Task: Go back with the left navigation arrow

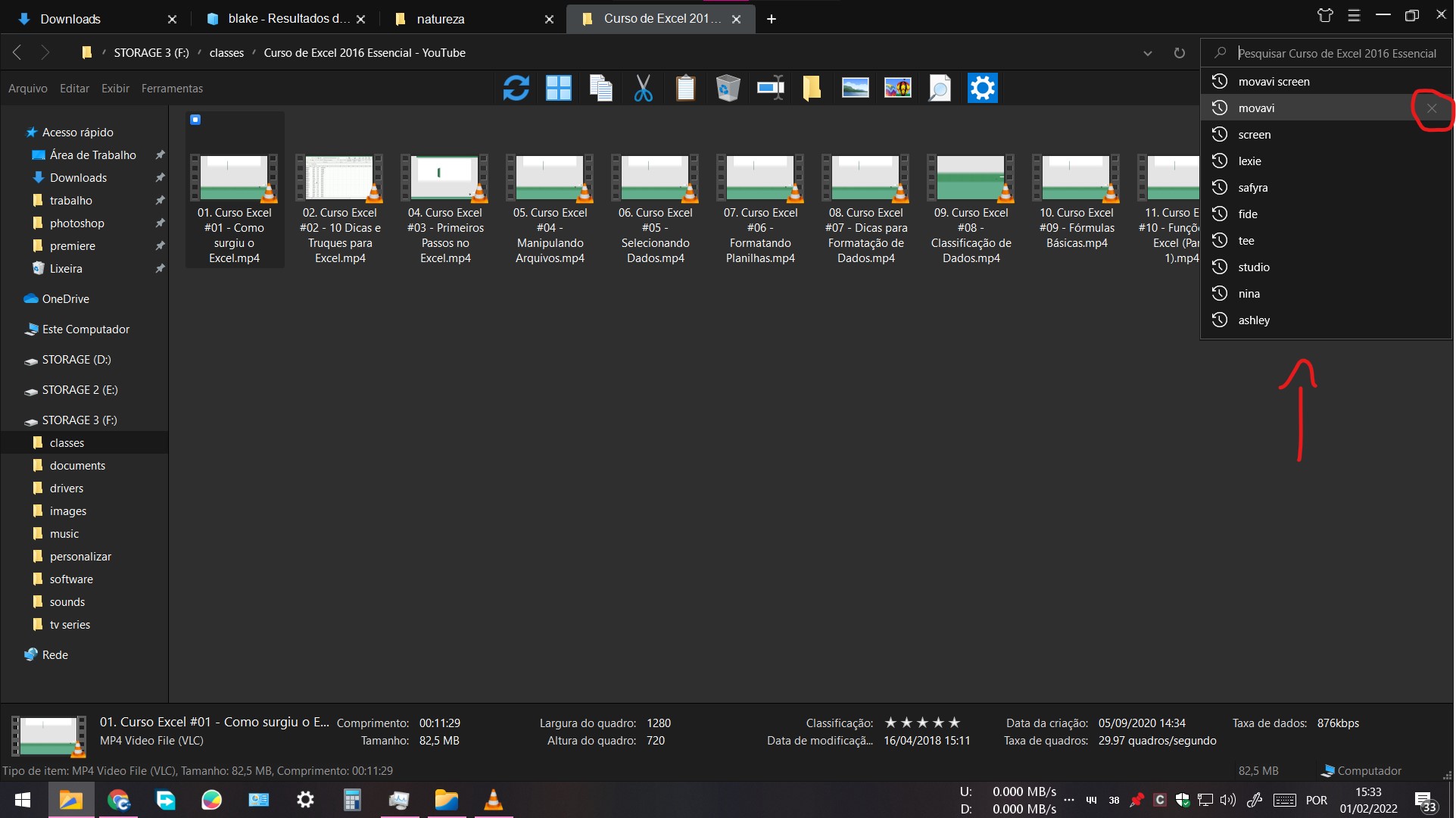Action: [x=17, y=52]
